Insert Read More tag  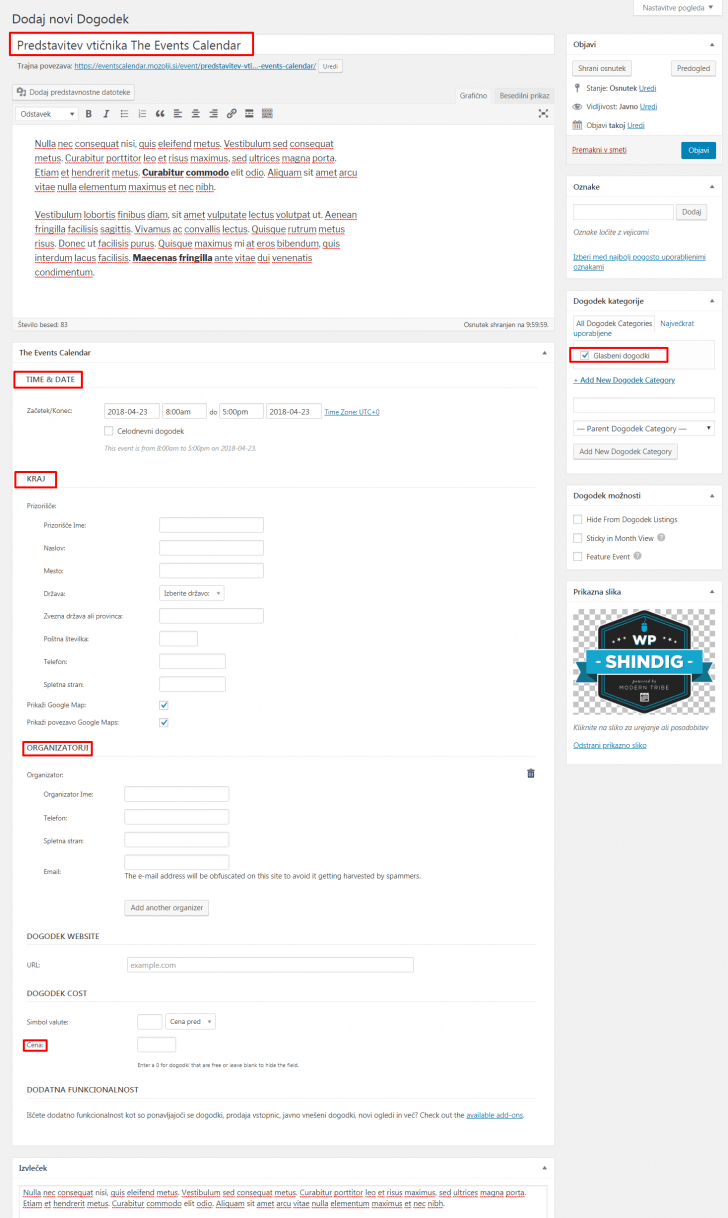coord(249,114)
